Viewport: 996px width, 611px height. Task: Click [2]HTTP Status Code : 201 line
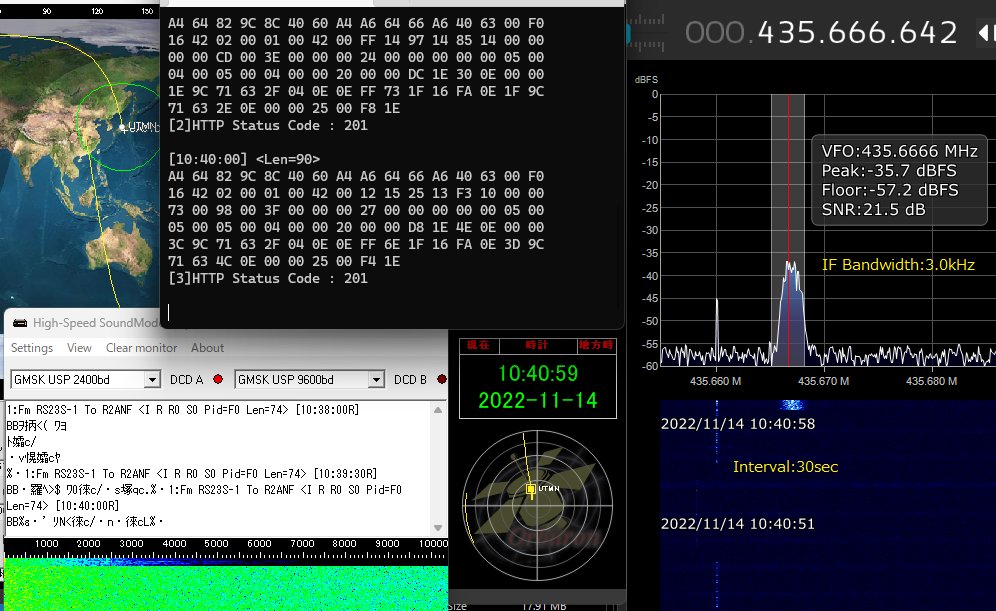point(268,125)
